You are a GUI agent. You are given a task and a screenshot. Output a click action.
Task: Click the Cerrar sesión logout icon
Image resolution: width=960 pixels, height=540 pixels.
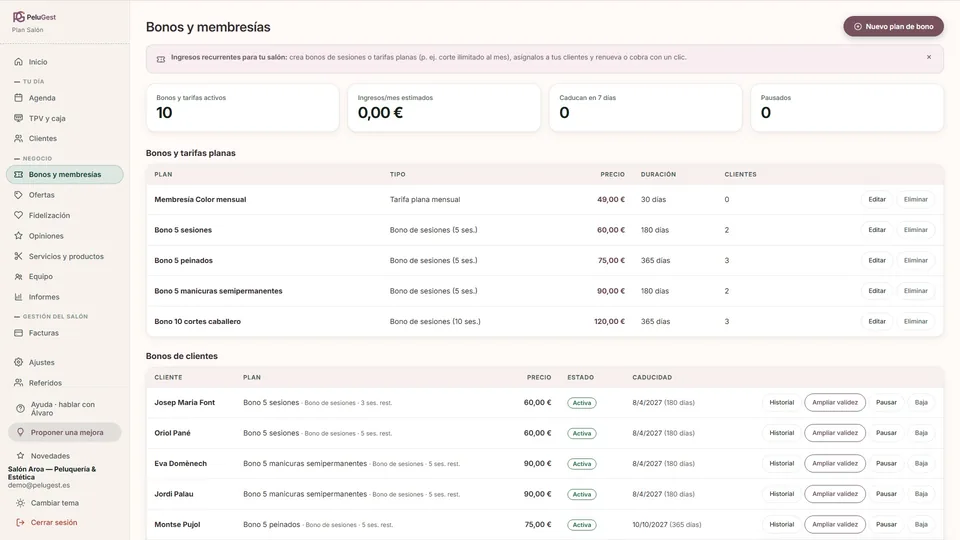pos(20,522)
